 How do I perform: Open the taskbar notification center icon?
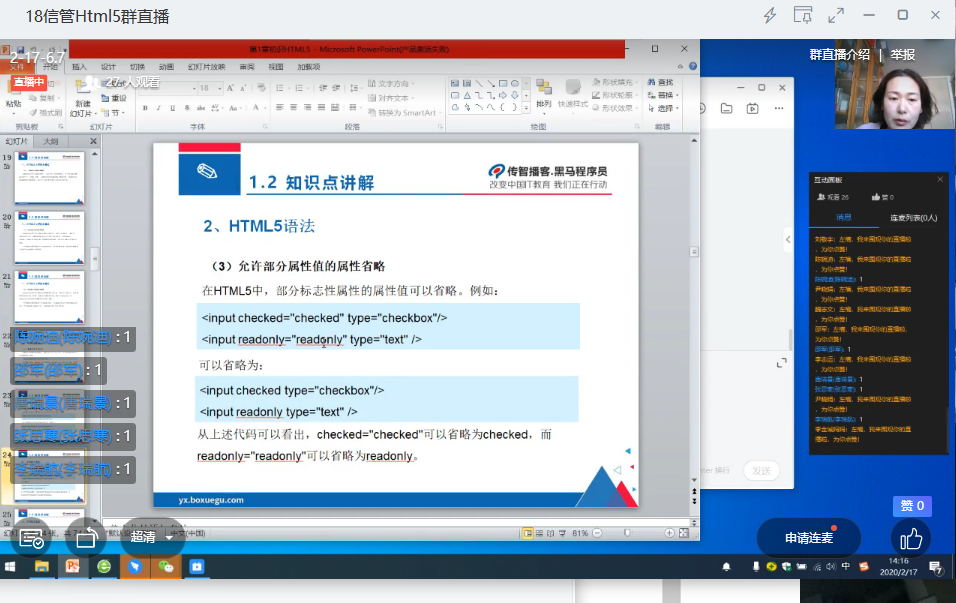pyautogui.click(x=936, y=567)
